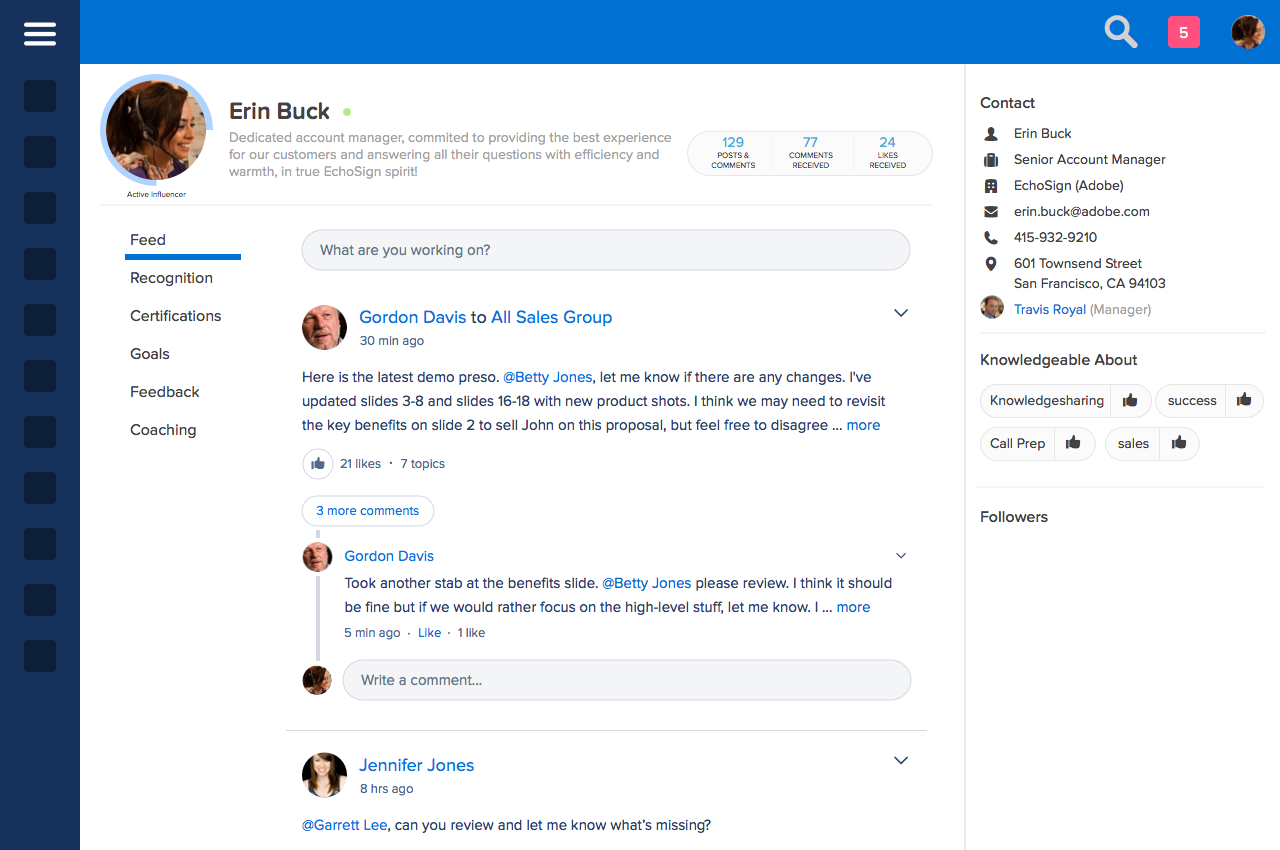Click the briefcase icon beside Senior Account Manager
1280x850 pixels.
tap(991, 159)
